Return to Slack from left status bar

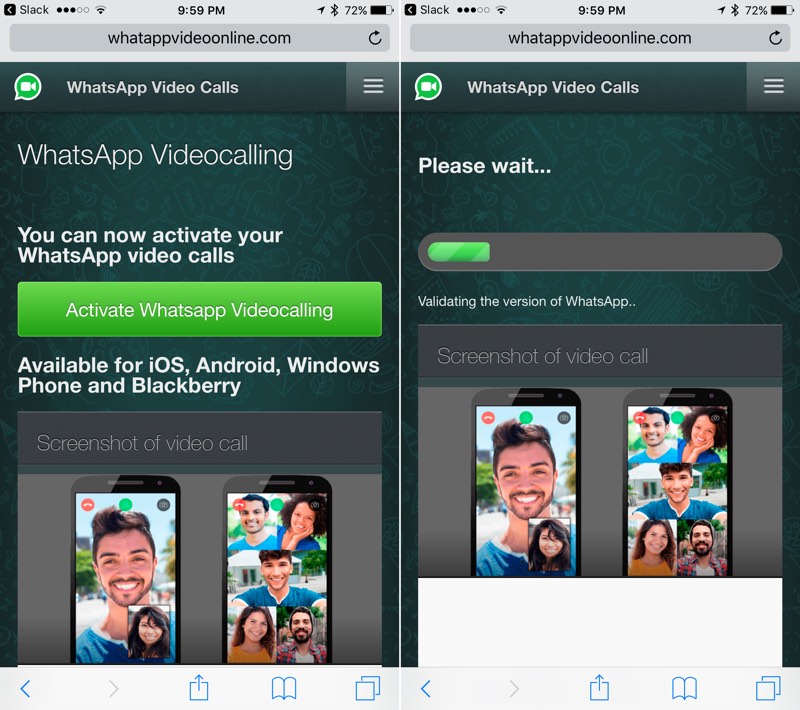pos(27,10)
